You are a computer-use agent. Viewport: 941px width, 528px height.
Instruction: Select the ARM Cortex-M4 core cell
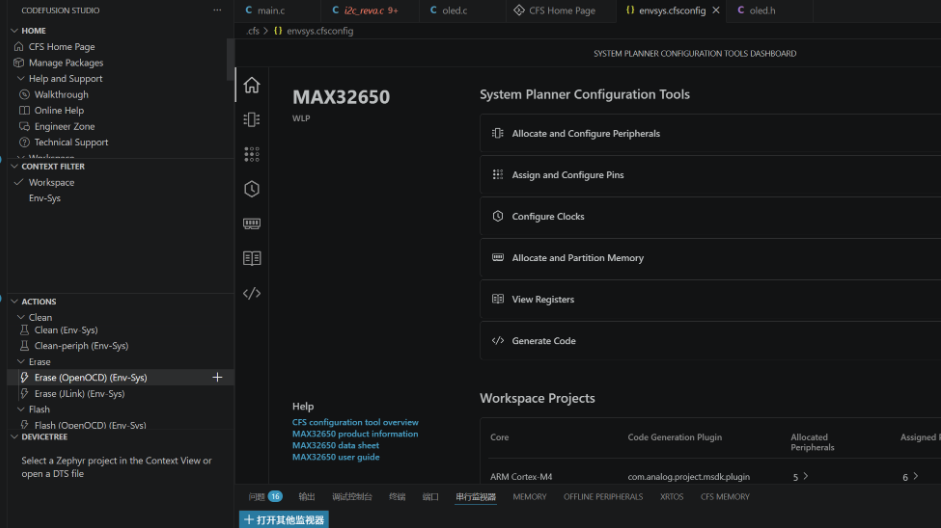[x=521, y=476]
